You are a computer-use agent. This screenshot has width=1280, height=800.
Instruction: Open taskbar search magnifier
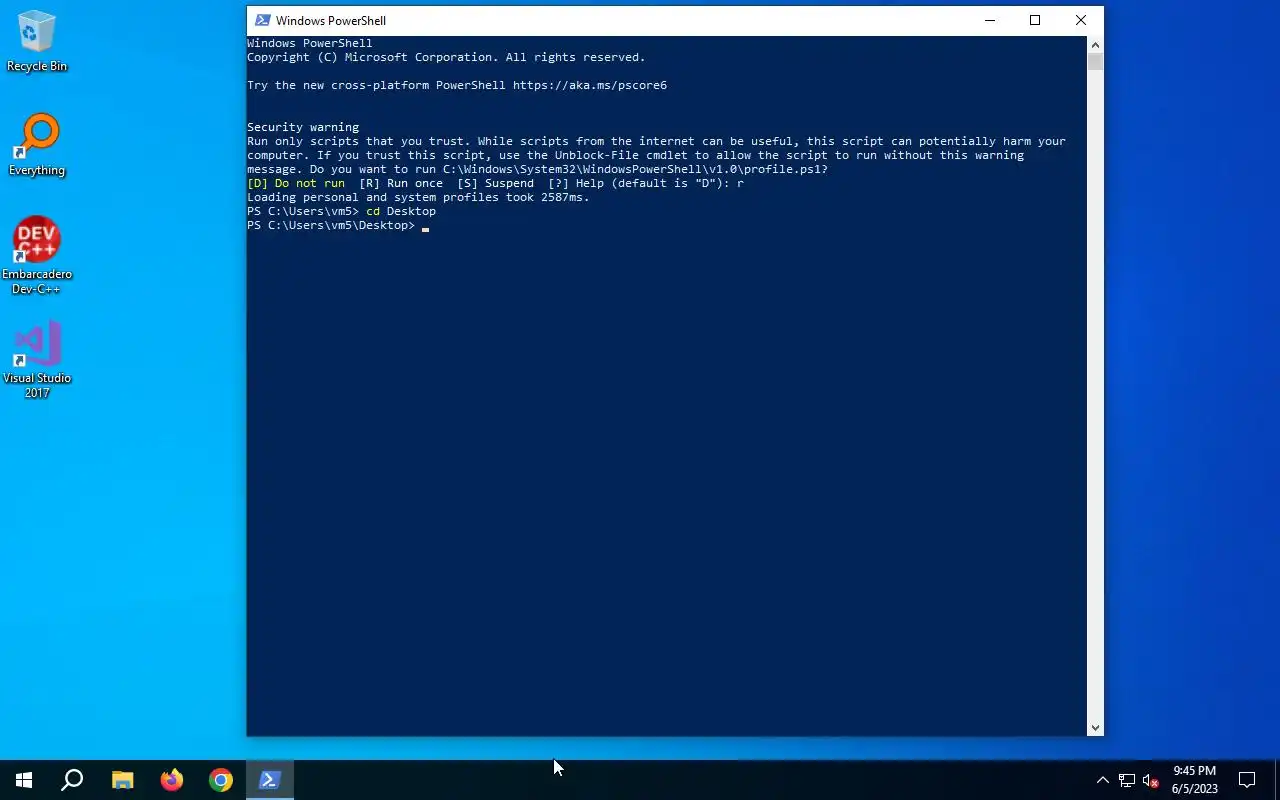coord(72,780)
